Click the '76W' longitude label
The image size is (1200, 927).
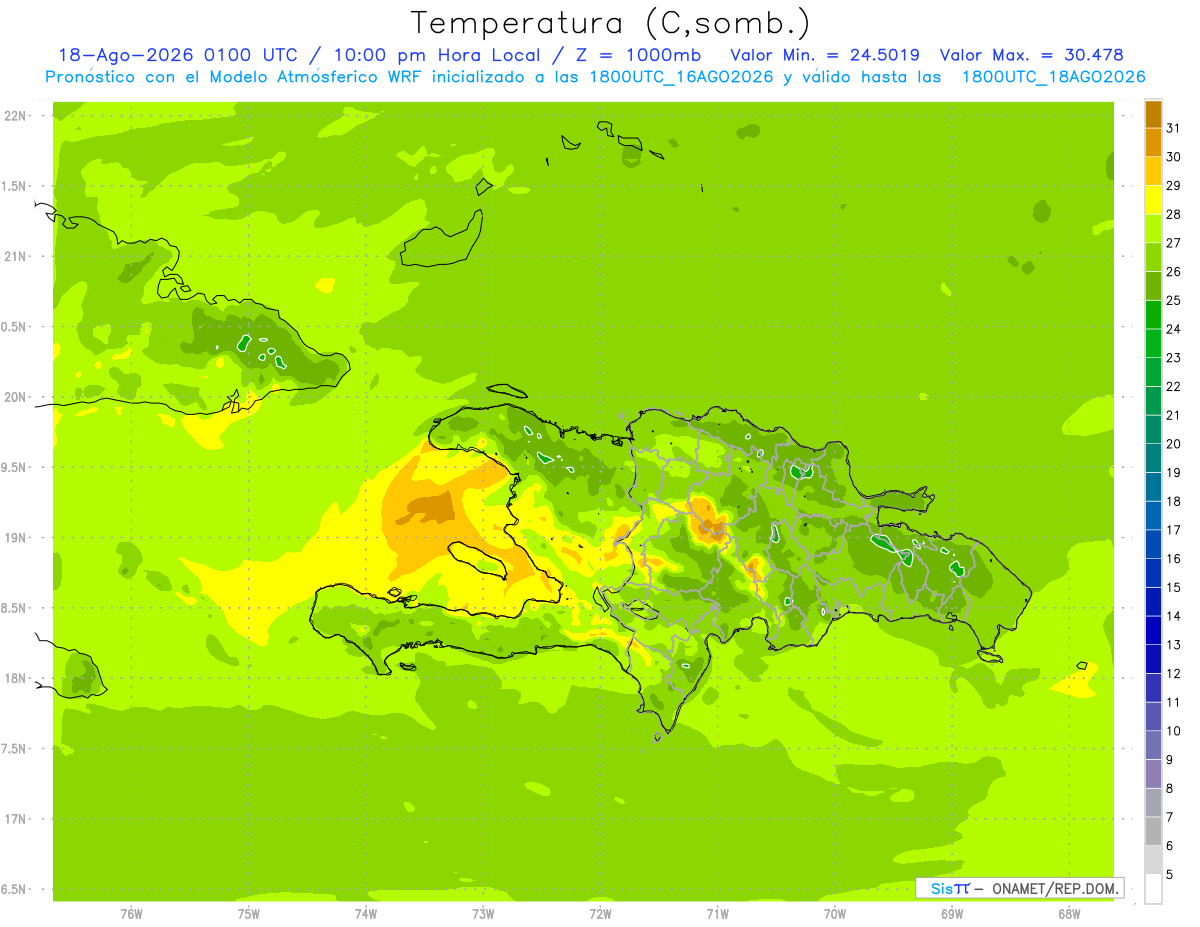tap(131, 914)
